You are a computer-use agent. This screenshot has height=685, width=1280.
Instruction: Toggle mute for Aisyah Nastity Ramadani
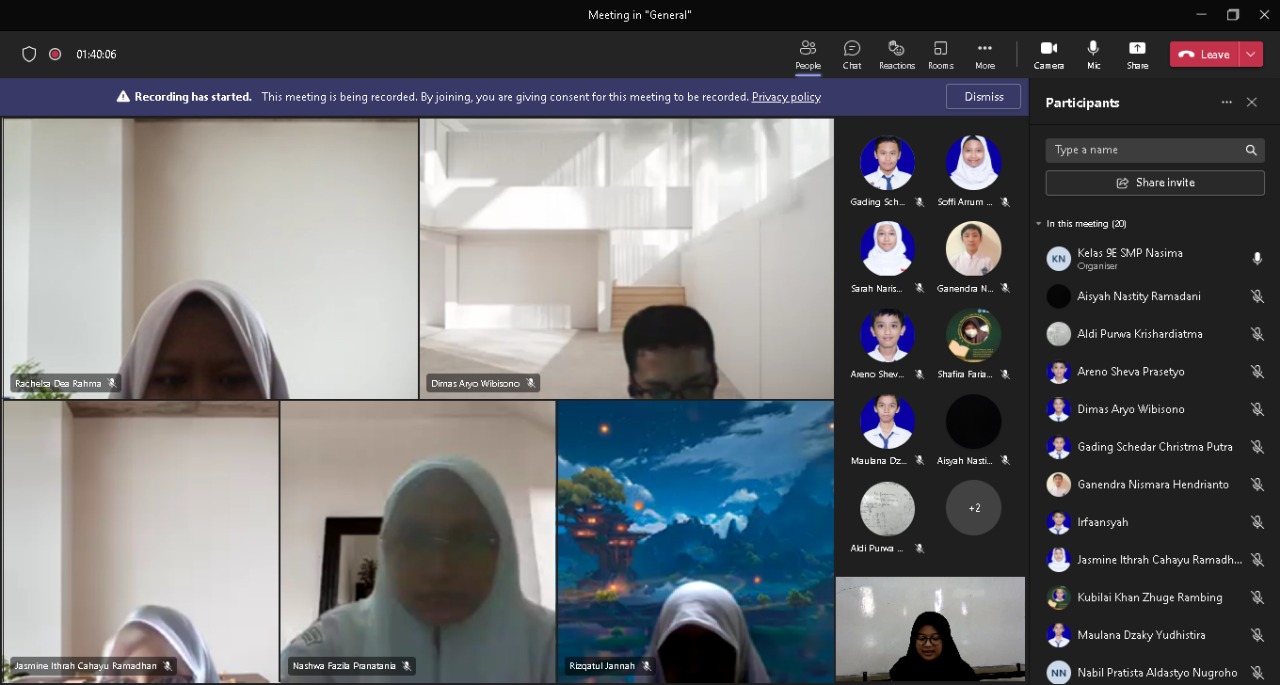(x=1257, y=296)
